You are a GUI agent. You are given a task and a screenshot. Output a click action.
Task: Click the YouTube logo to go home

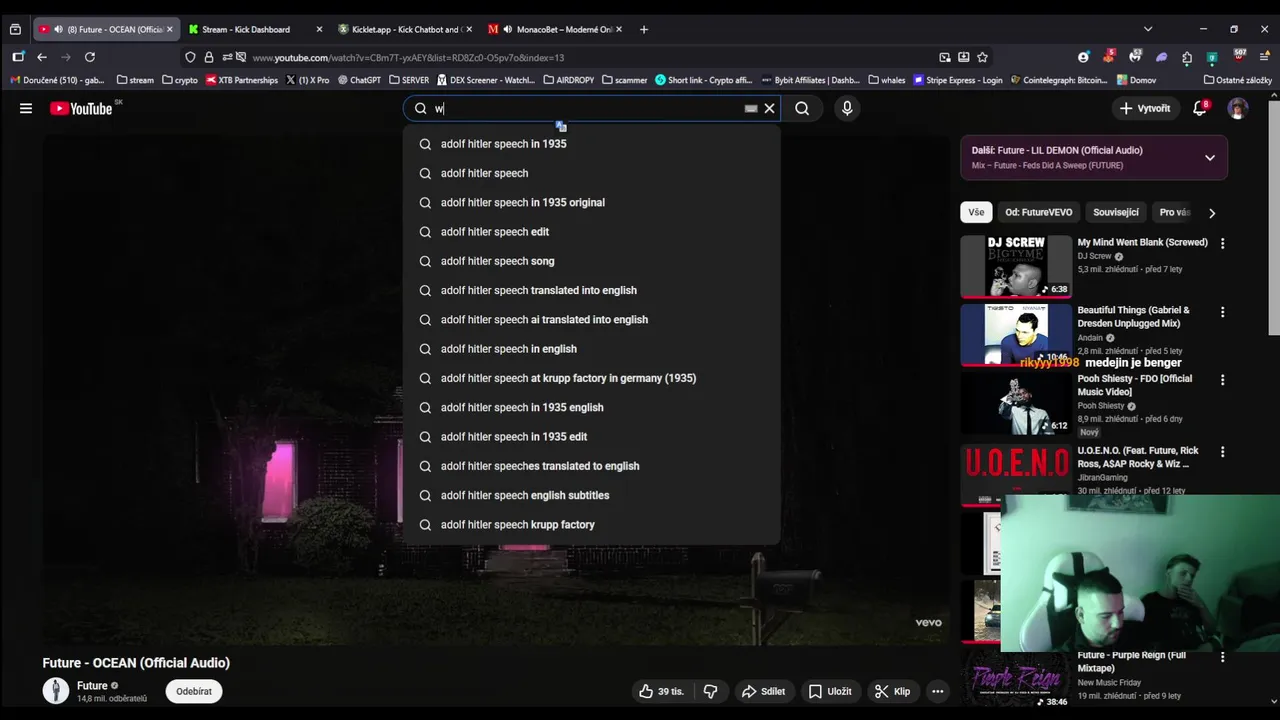coord(81,108)
